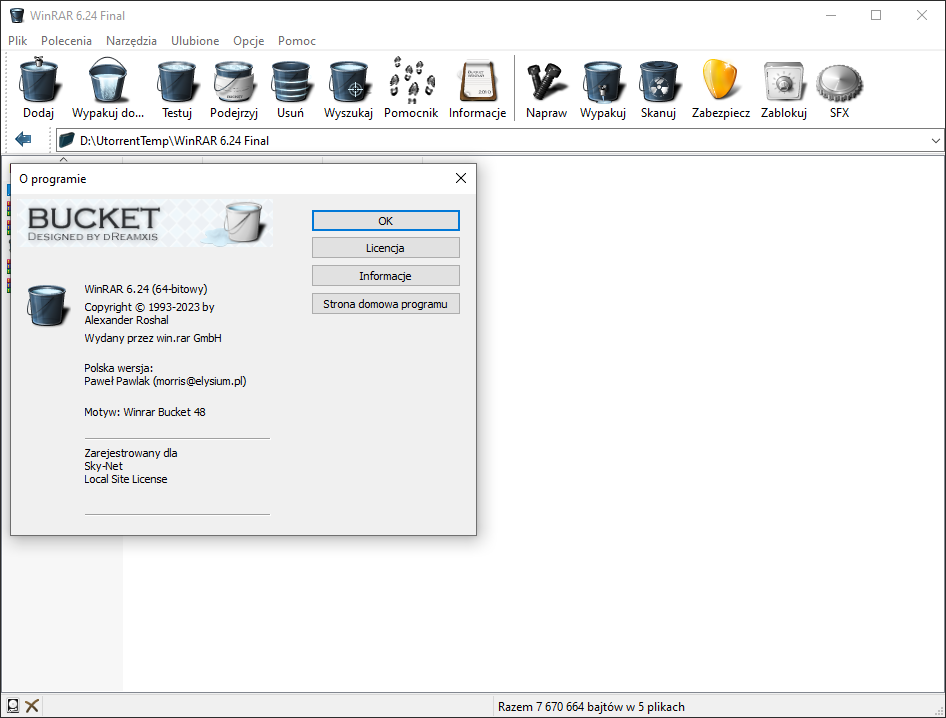Viewport: 946px width, 718px height.
Task: Open Wyszukaj search tool
Action: click(348, 80)
